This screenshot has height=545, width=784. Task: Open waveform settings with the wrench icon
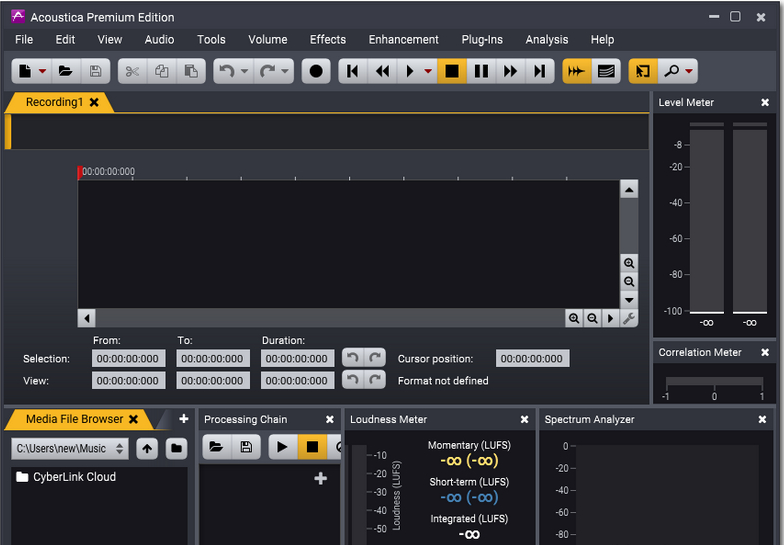[x=629, y=318]
